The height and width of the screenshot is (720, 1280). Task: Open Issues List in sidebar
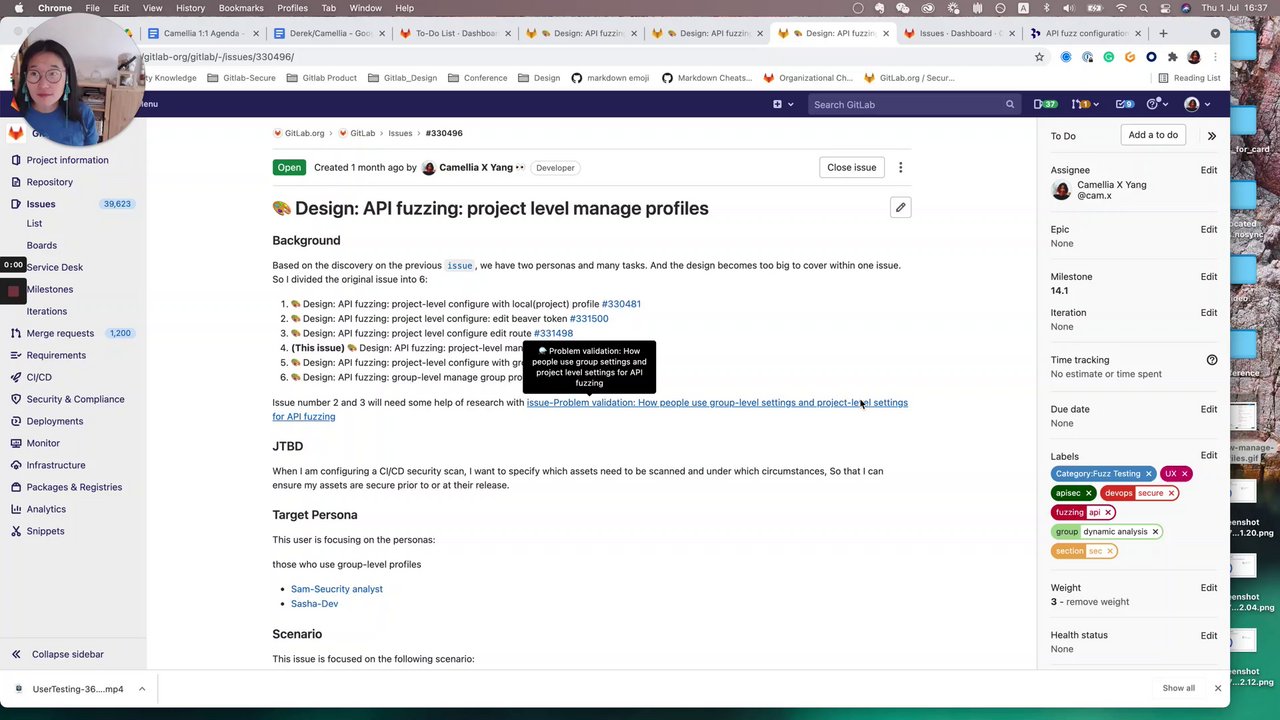click(x=34, y=224)
